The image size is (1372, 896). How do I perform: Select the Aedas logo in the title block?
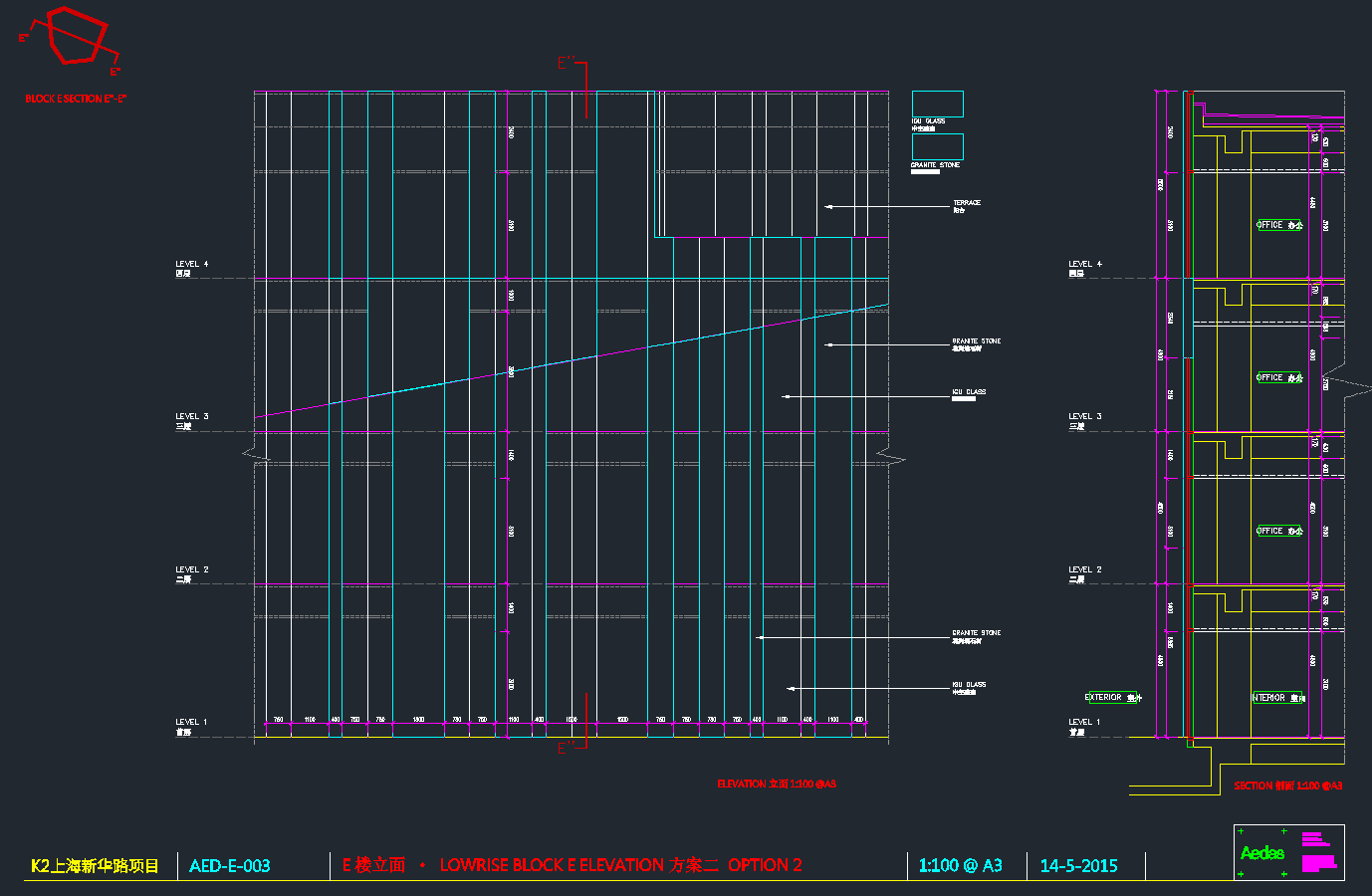[1261, 853]
